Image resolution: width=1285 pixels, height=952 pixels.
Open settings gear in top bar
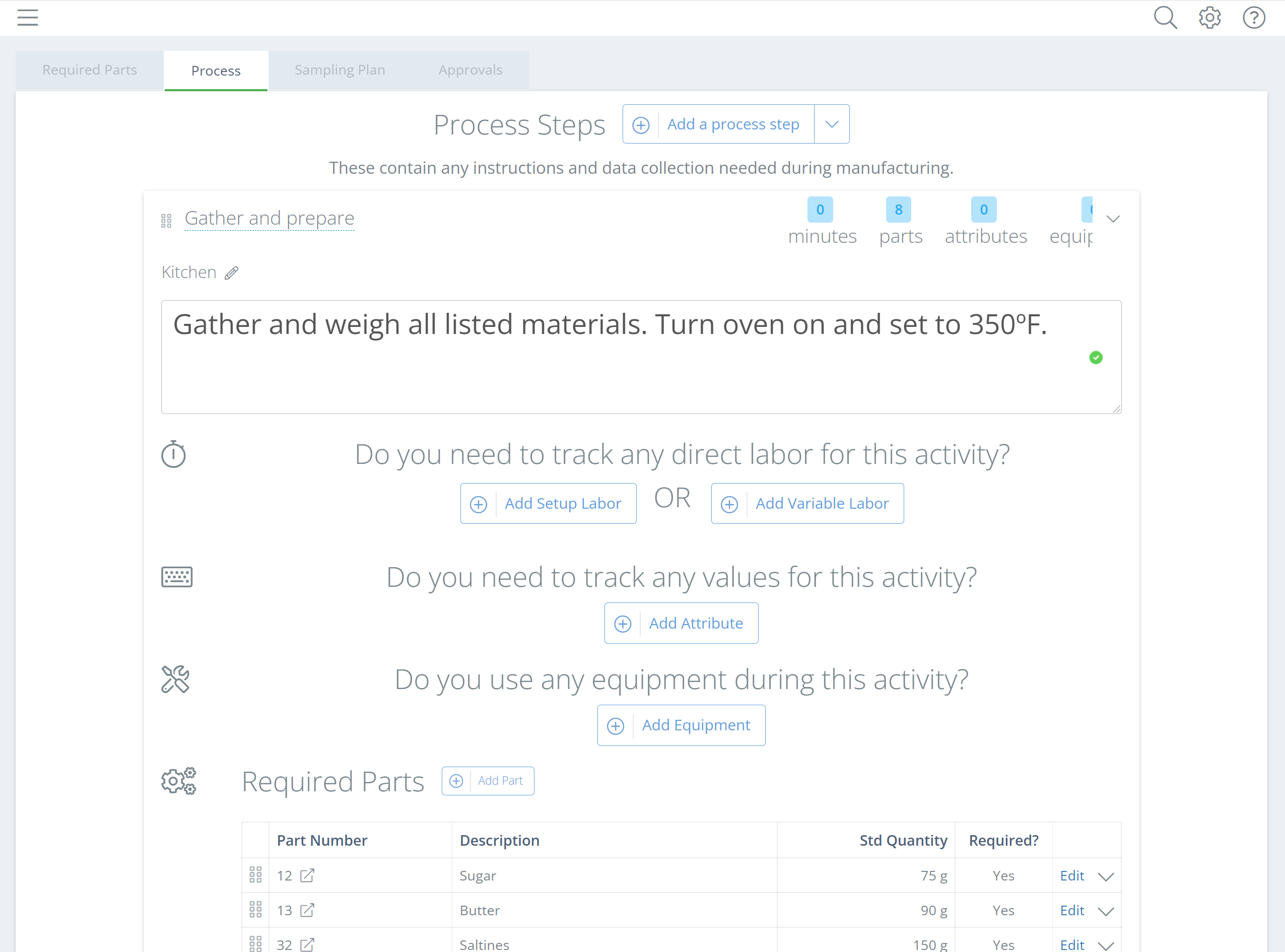(x=1209, y=18)
